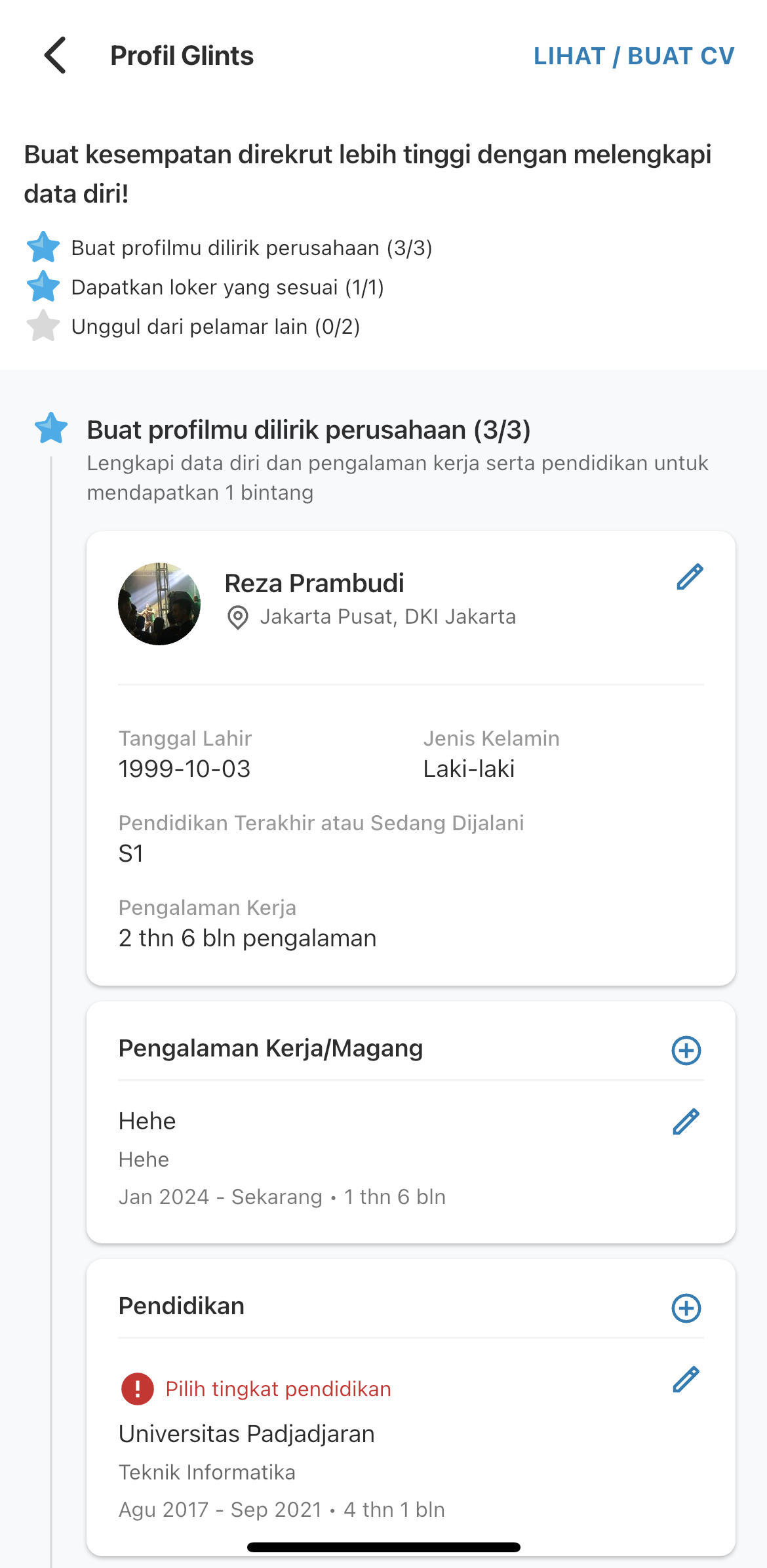
Task: Tap 'Pilih tingkat pendidikan' warning text
Action: [x=279, y=1389]
